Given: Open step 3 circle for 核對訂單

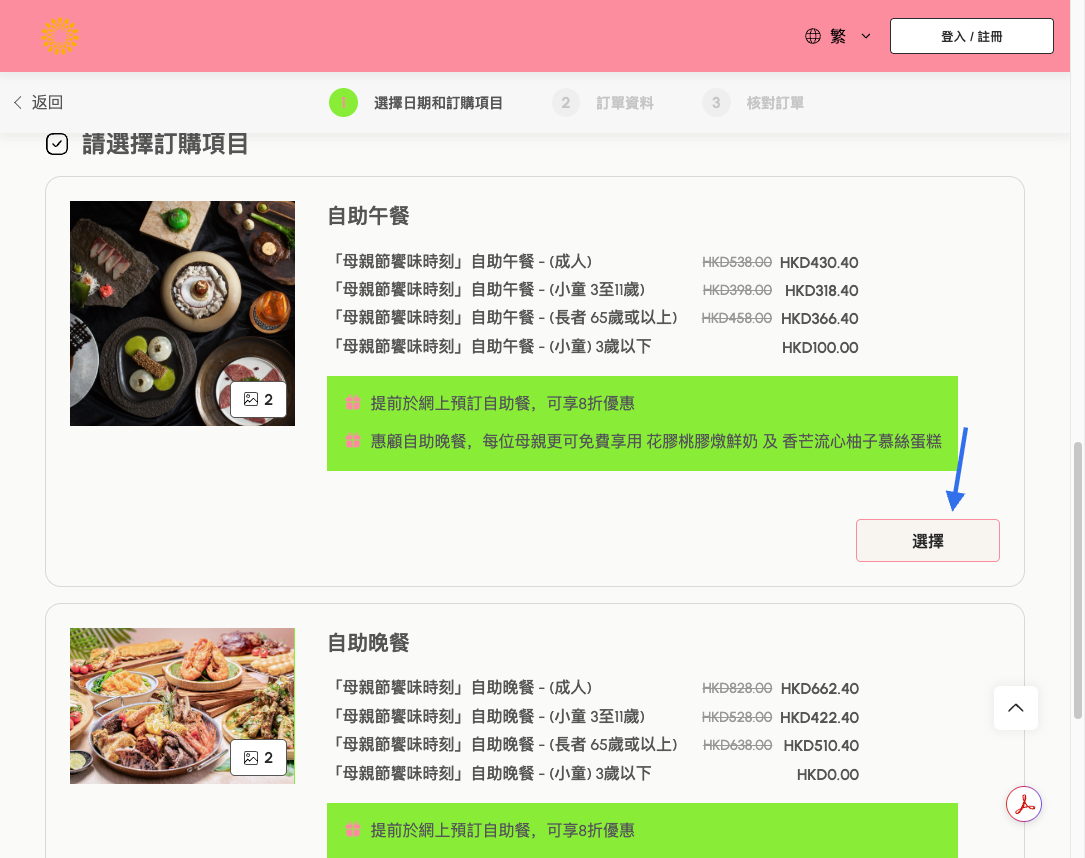Looking at the screenshot, I should [716, 102].
